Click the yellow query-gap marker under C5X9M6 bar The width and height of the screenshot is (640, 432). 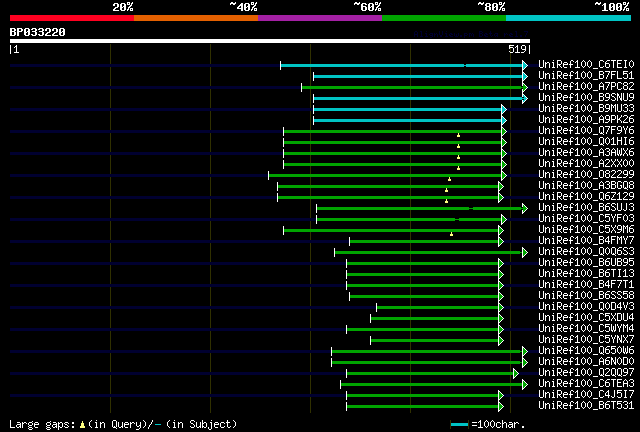coord(451,234)
